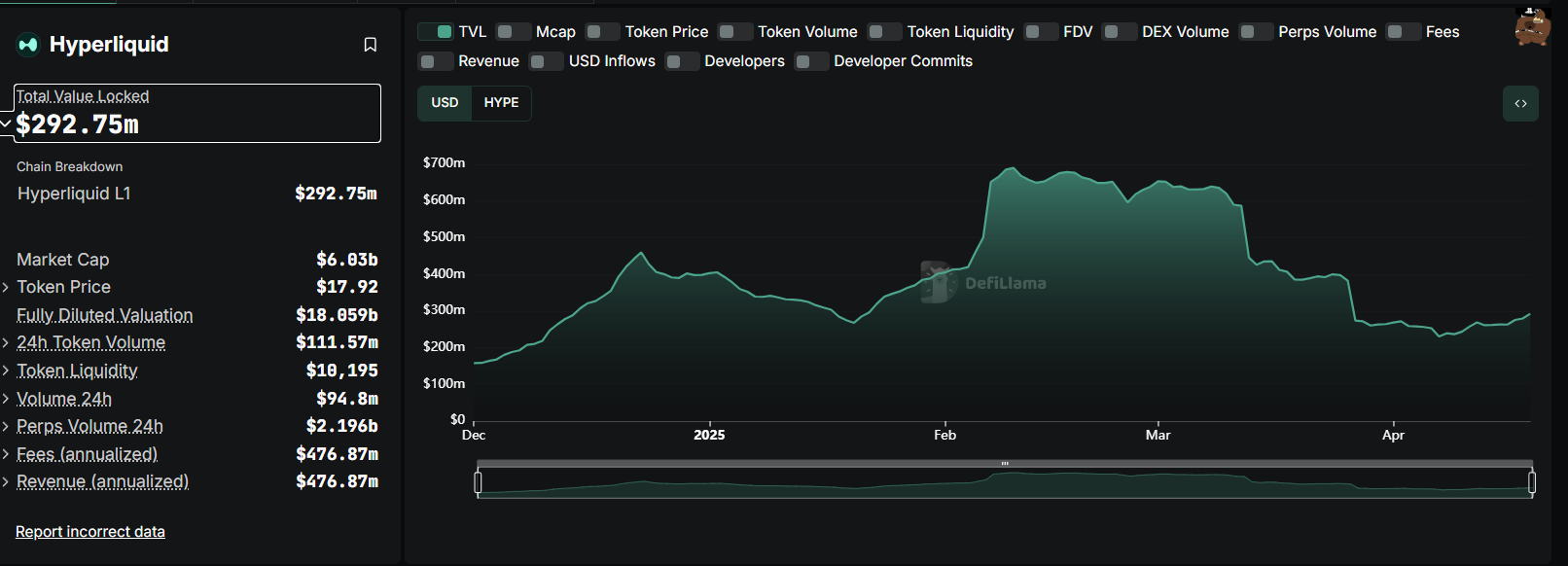Click the Total Value Locked label
The width and height of the screenshot is (1568, 566).
[83, 96]
